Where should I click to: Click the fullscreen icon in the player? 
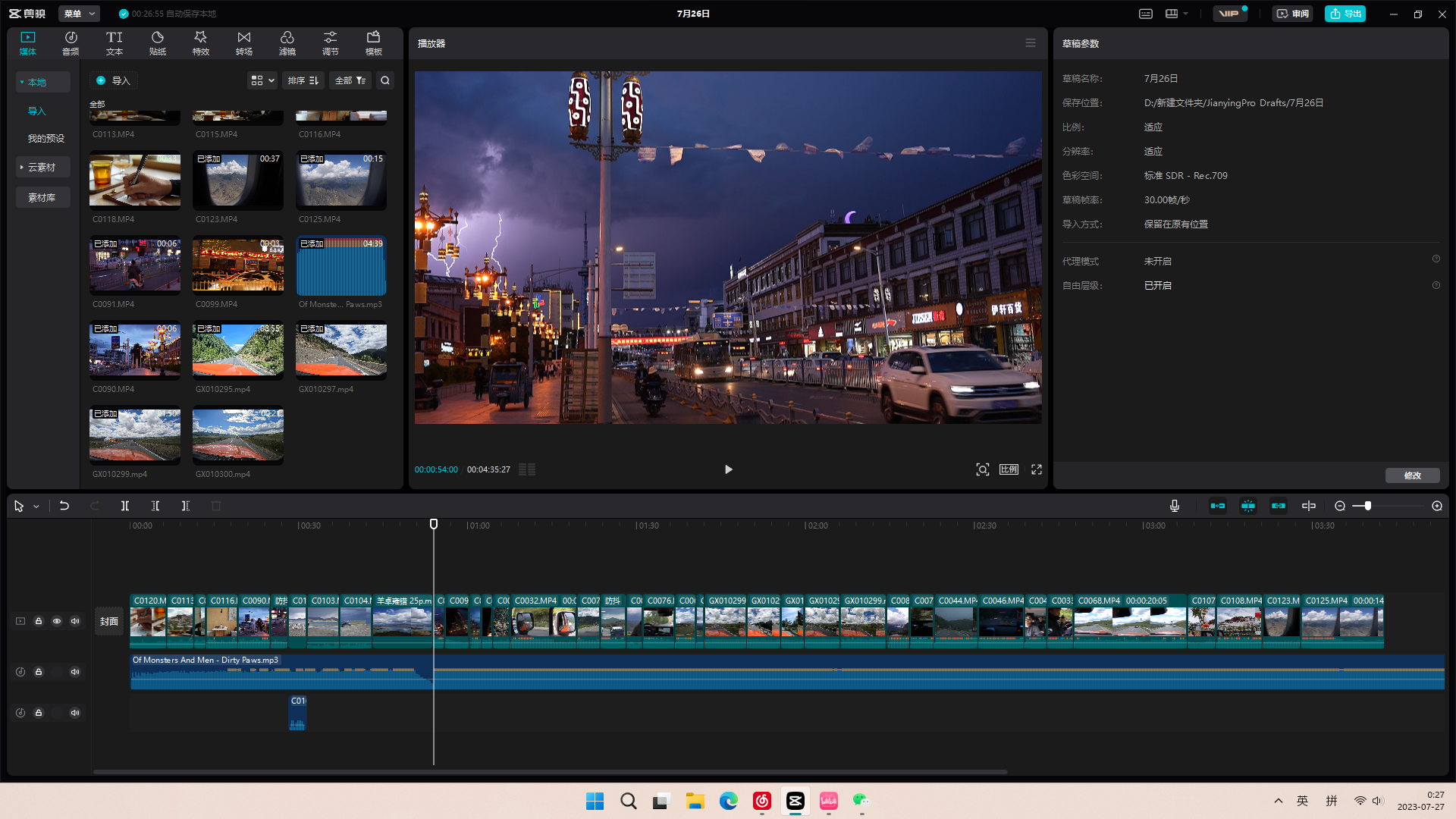(1037, 469)
